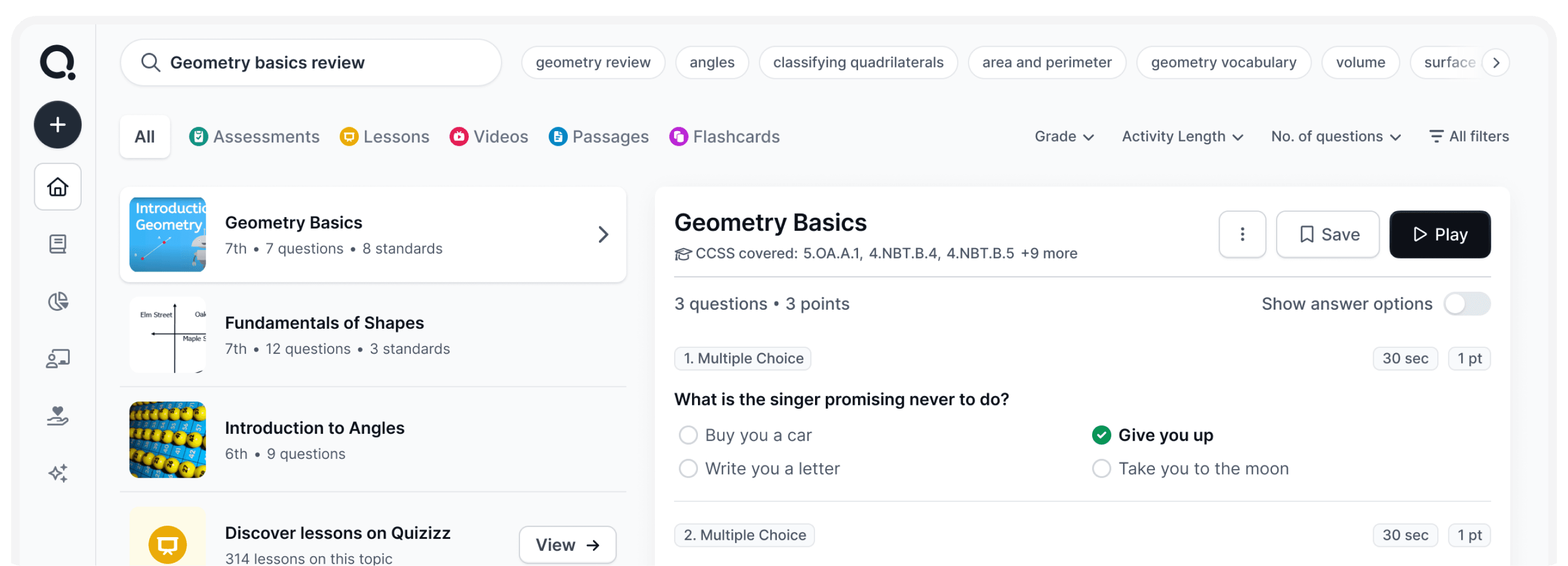
Task: Select the "Buy you a car" answer
Action: pyautogui.click(x=688, y=435)
